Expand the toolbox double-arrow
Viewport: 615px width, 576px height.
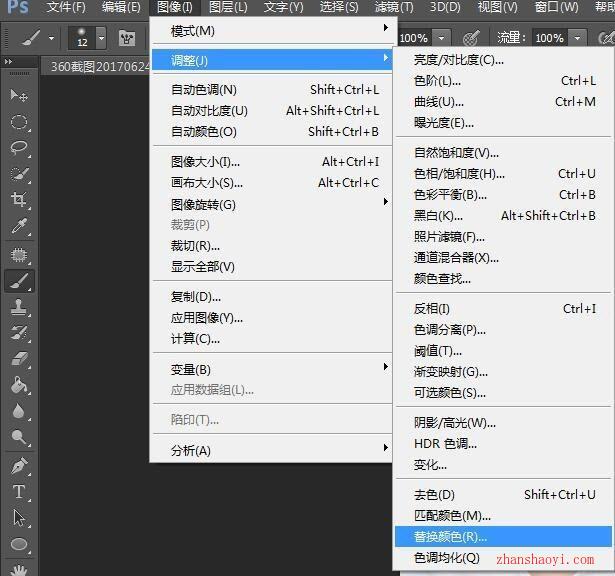9,62
